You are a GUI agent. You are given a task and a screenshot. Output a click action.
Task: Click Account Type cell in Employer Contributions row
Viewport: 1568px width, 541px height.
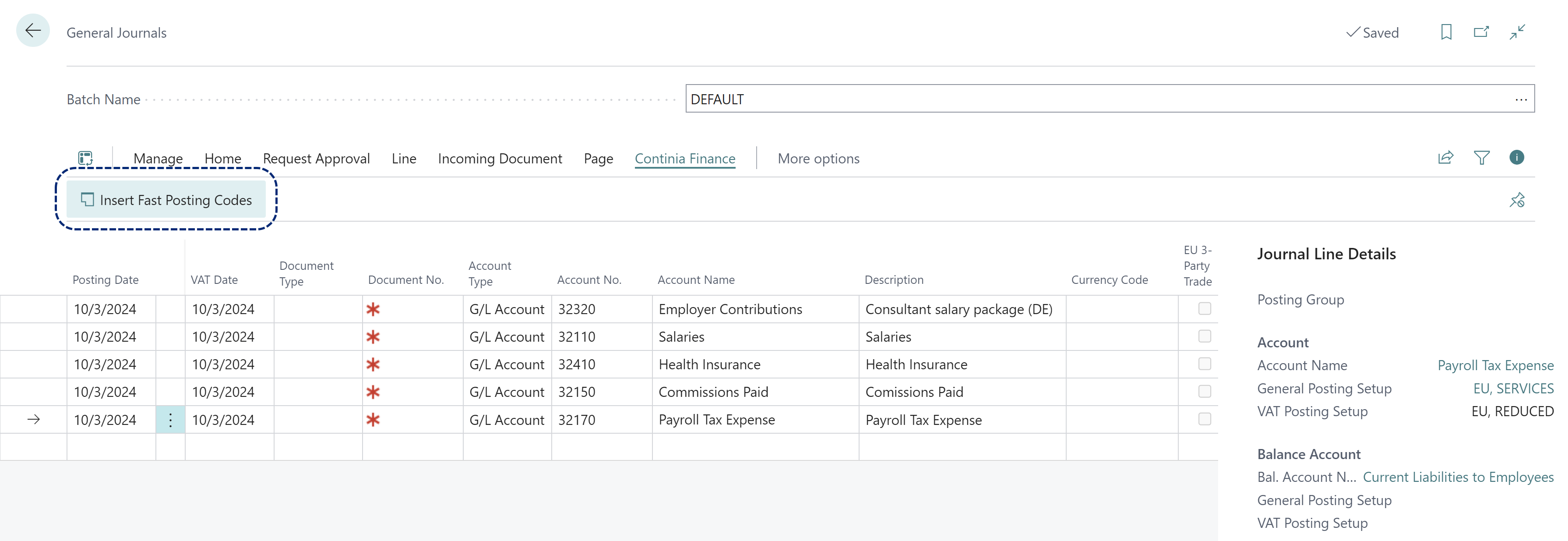click(x=507, y=310)
